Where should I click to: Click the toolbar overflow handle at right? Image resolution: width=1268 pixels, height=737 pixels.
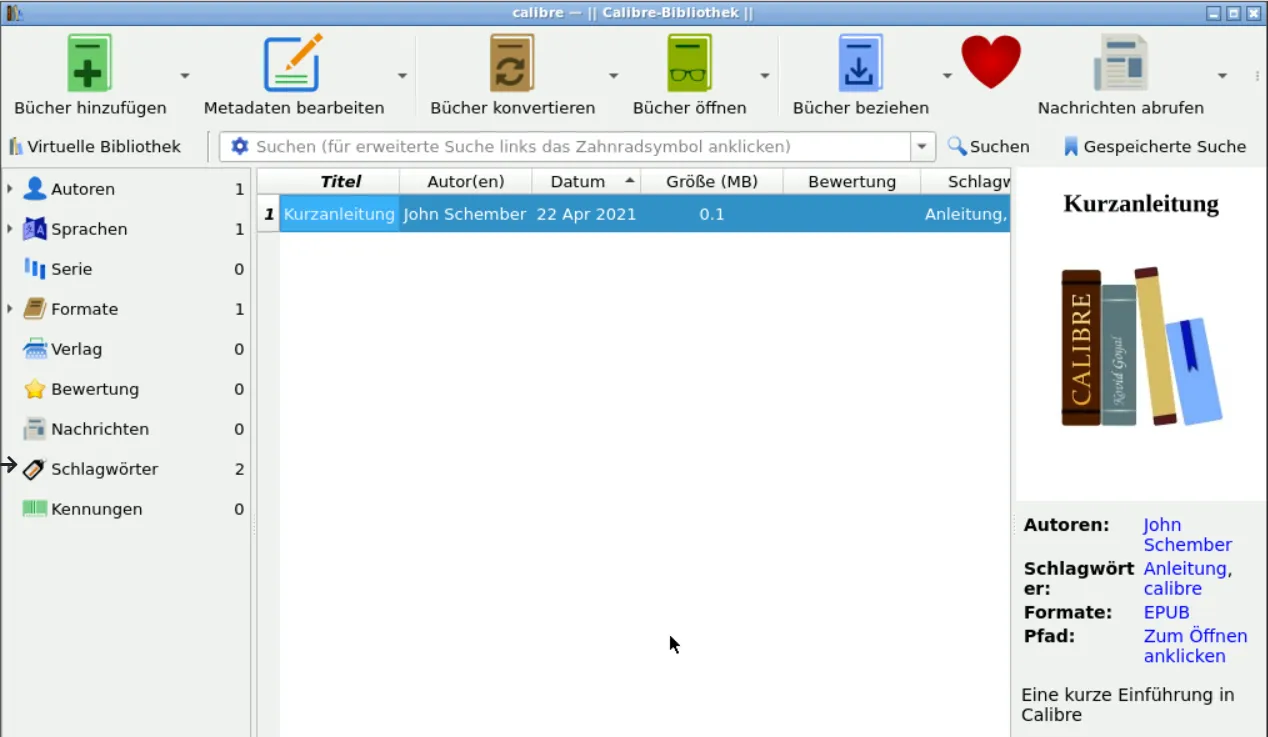pyautogui.click(x=1257, y=76)
